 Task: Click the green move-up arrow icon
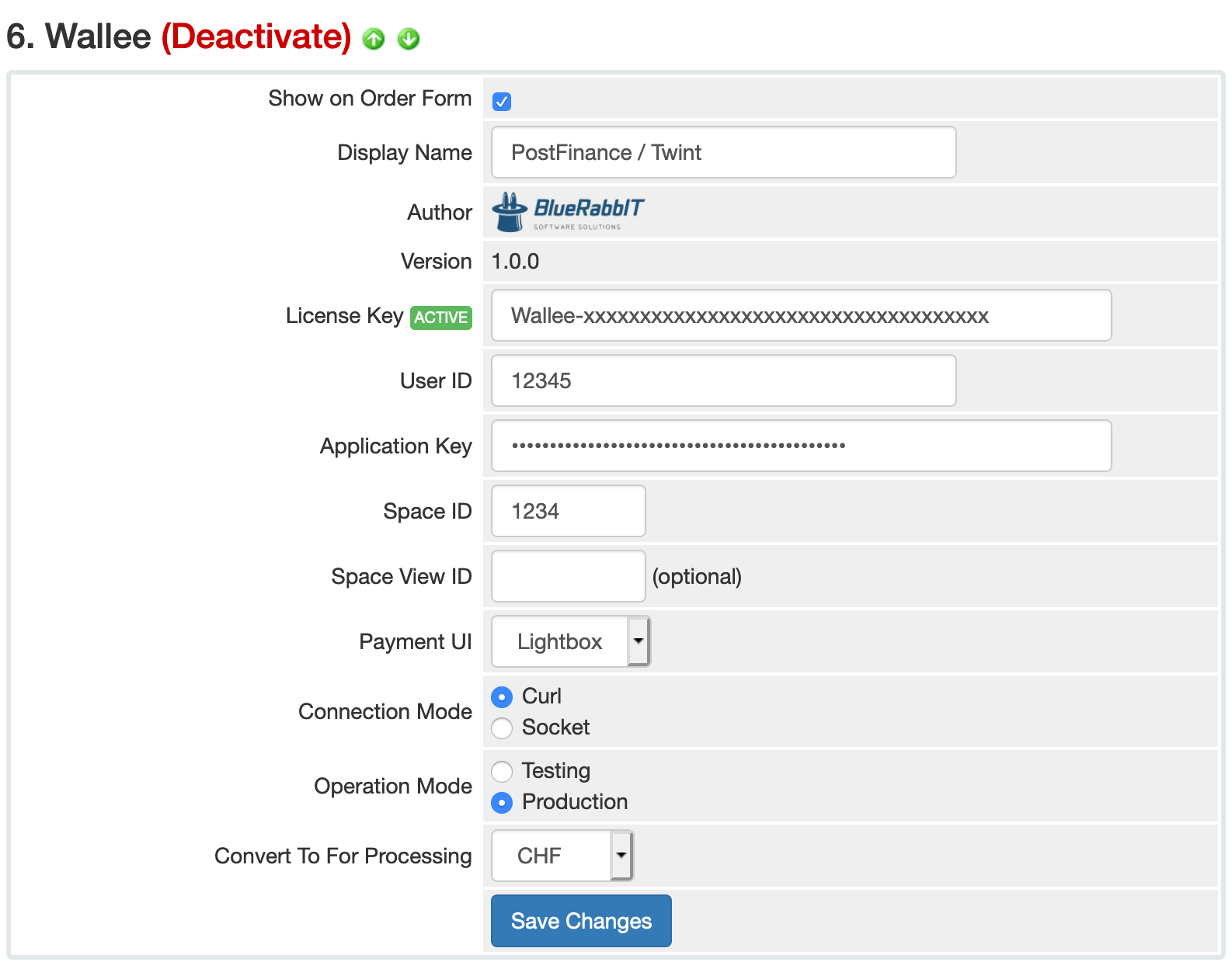click(x=374, y=39)
